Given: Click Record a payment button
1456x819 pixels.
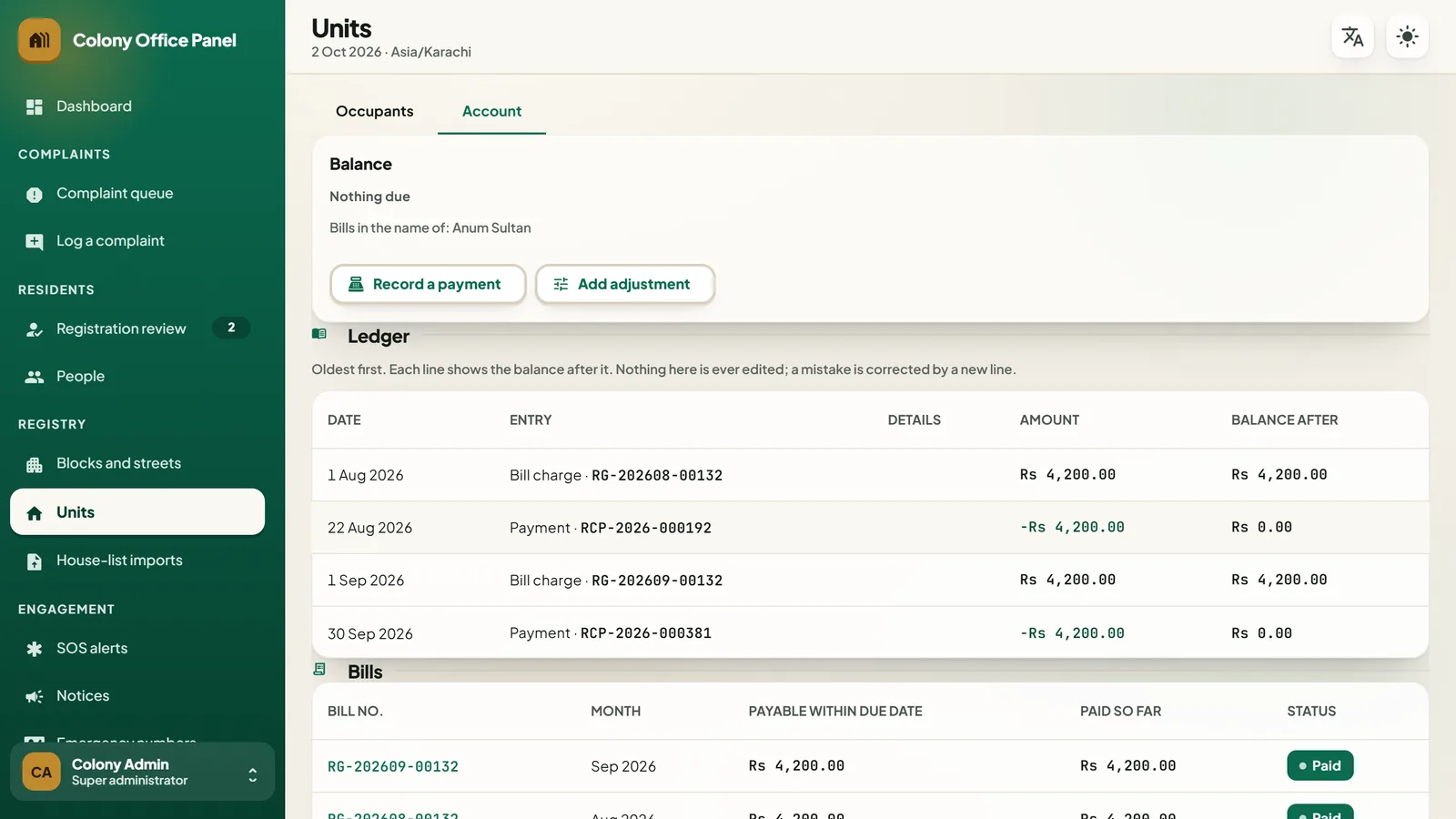Looking at the screenshot, I should [428, 284].
